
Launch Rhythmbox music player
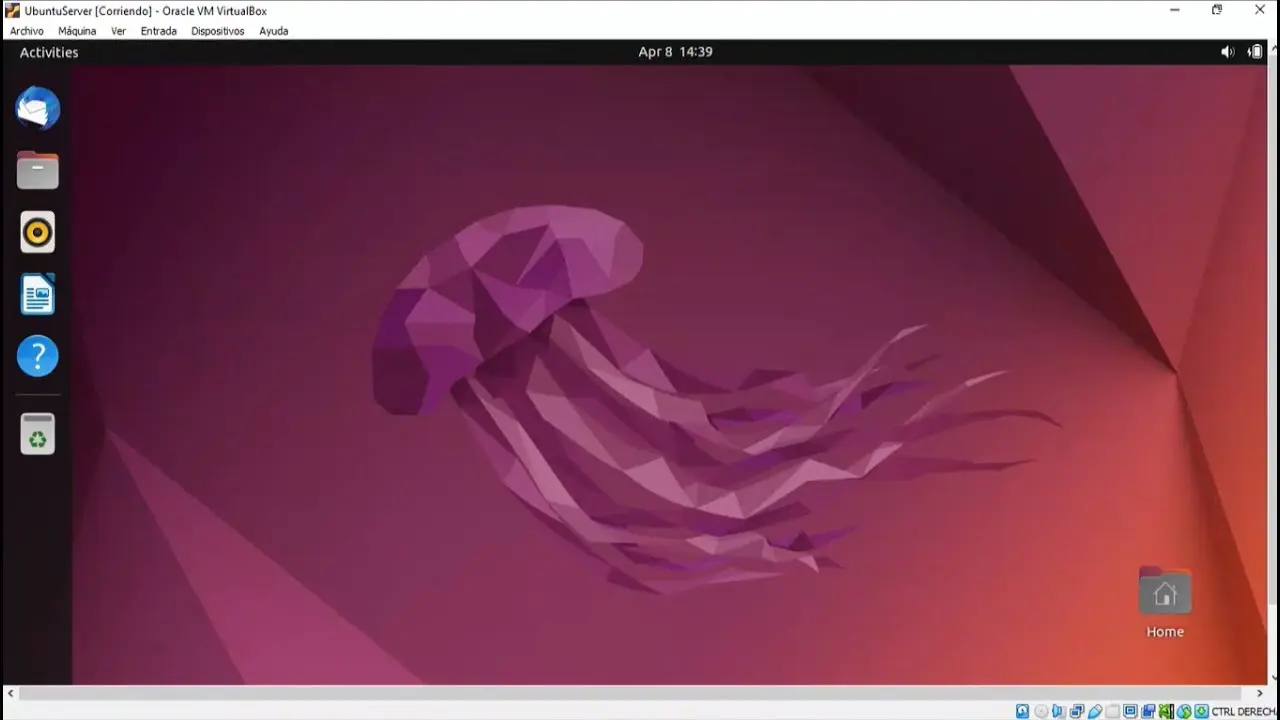pos(38,232)
